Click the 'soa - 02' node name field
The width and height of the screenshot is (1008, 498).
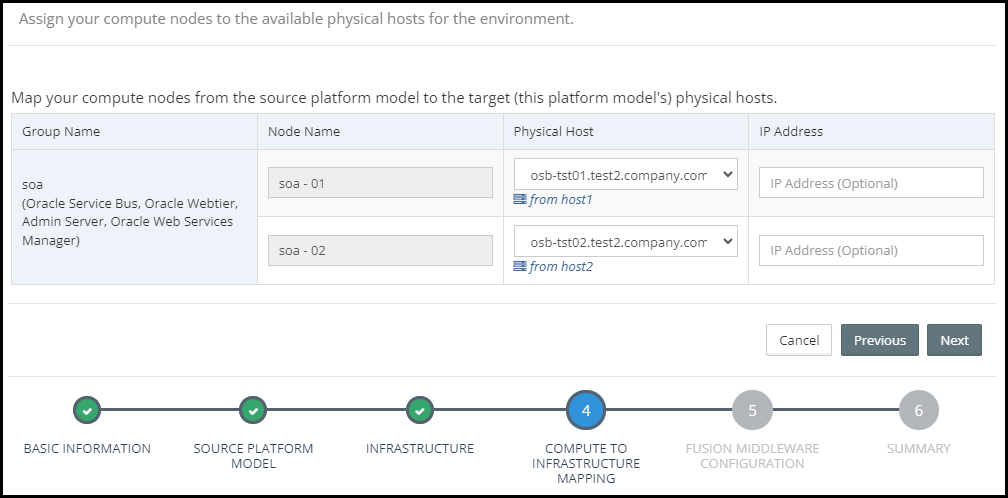point(380,251)
